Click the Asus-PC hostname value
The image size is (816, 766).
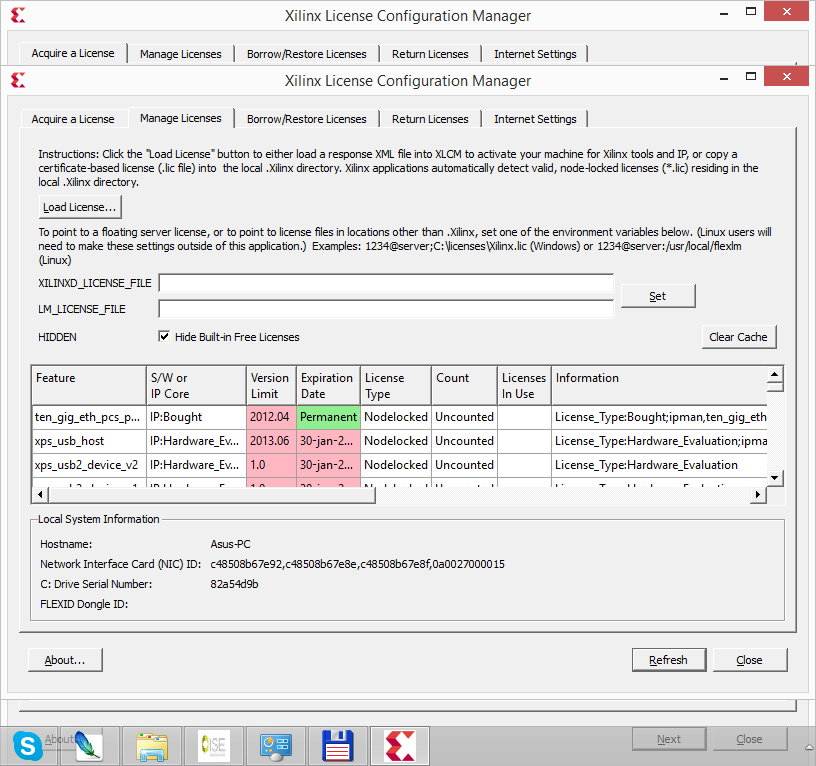coord(231,544)
